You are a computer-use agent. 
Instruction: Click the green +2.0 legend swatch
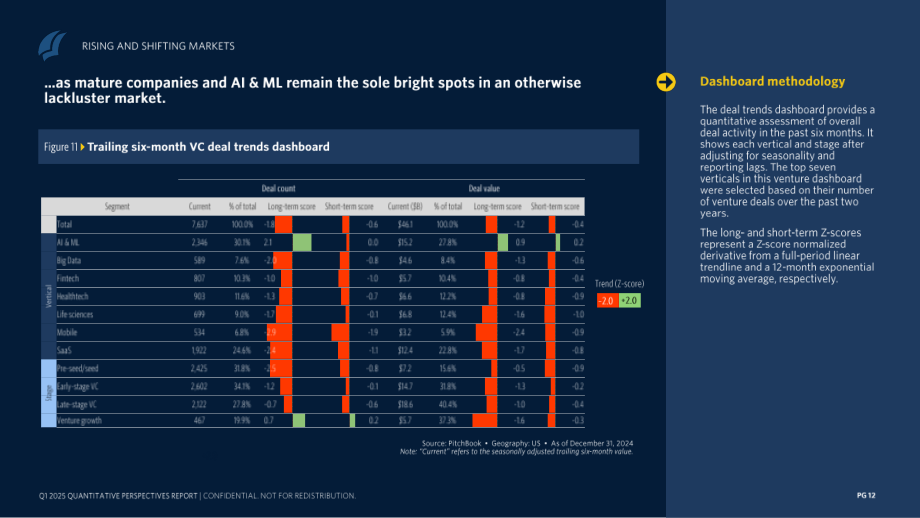tap(630, 301)
